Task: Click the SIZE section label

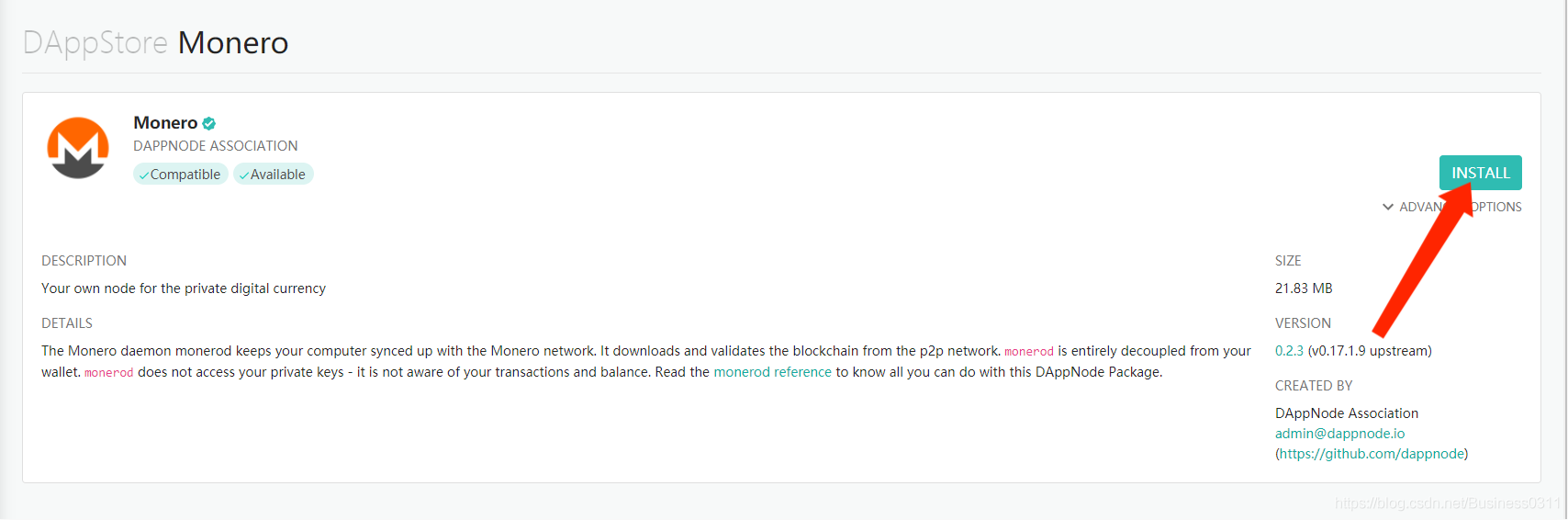Action: pos(1288,261)
